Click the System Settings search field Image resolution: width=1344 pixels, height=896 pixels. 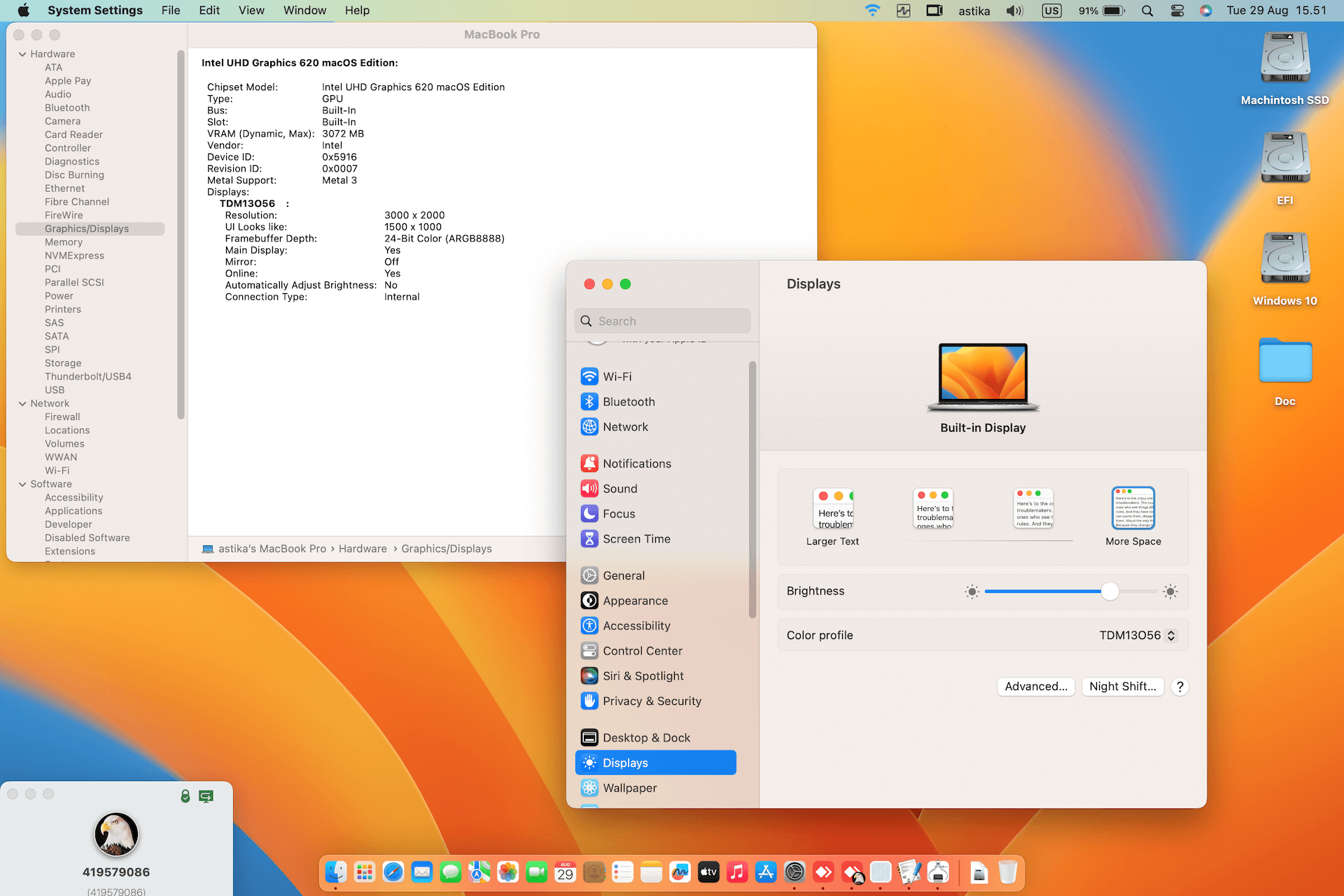(x=662, y=321)
